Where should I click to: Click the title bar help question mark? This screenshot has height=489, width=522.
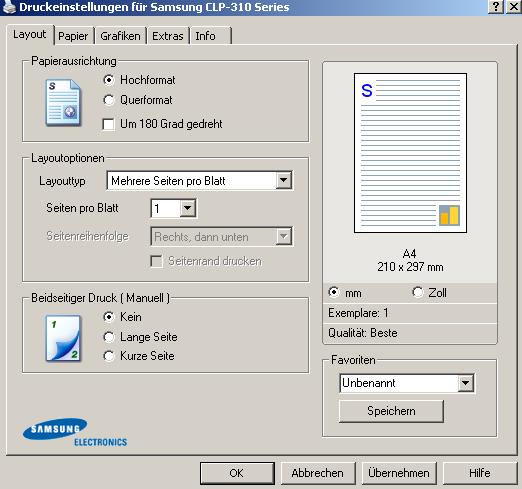[496, 7]
